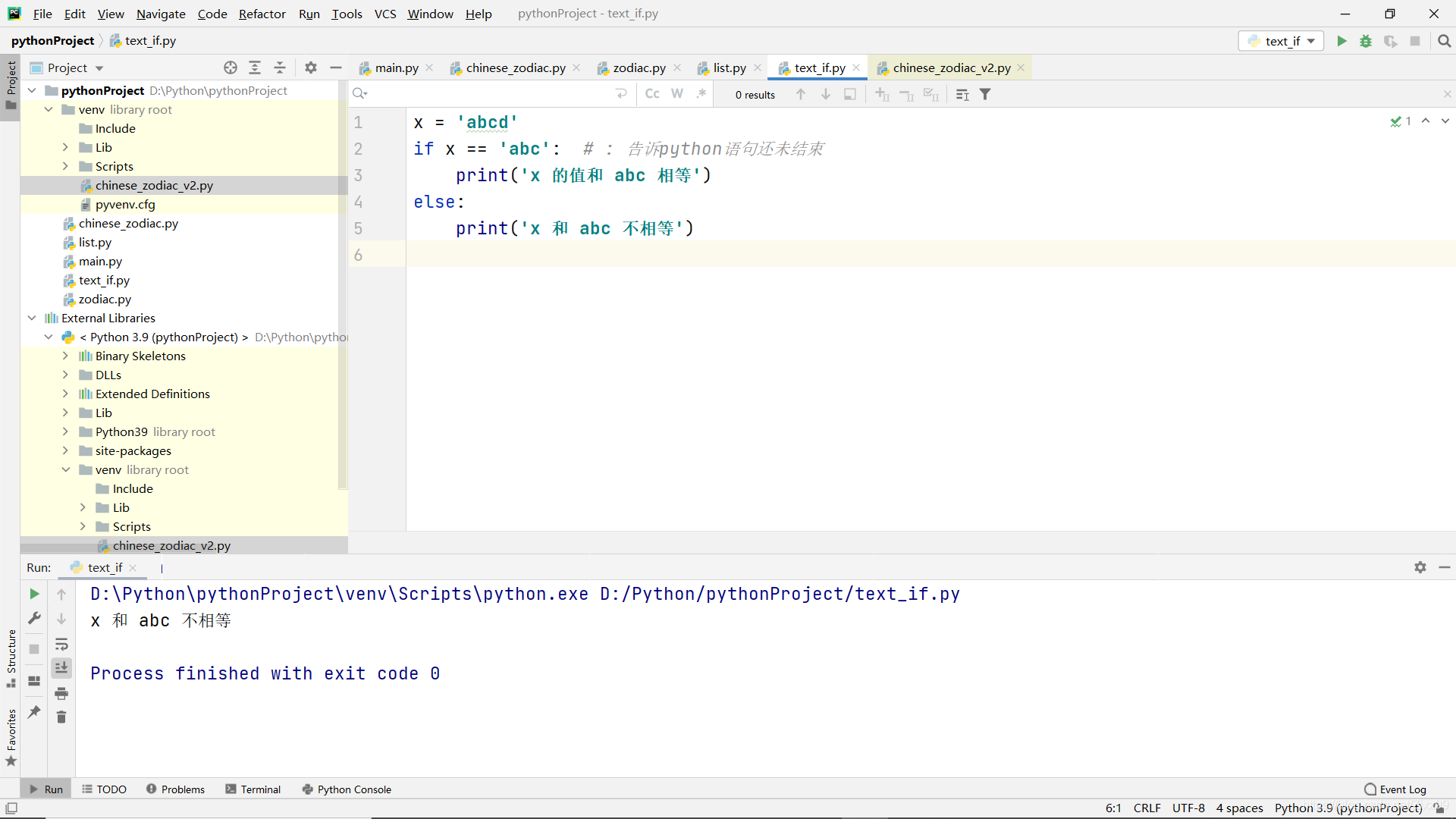Switch to chinese_zodiac_v2.py editor tab
The height and width of the screenshot is (819, 1456).
951,67
